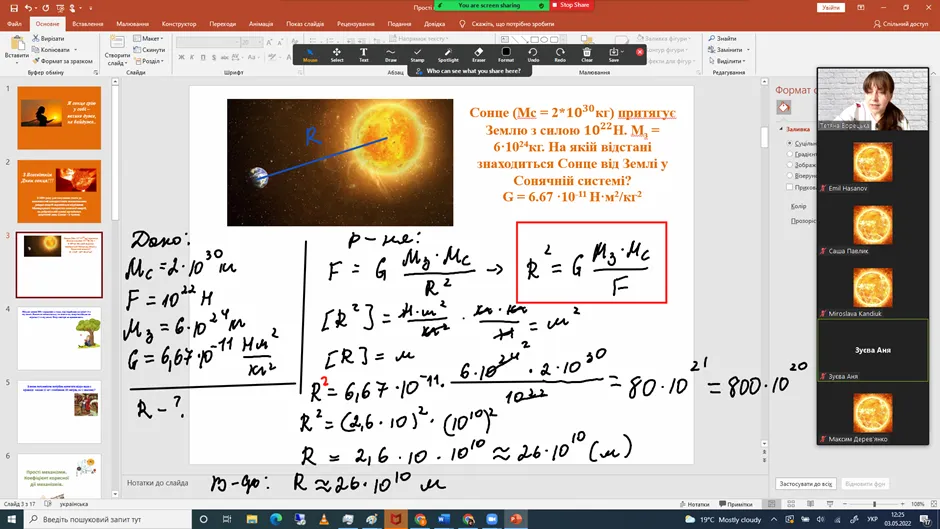Select the solid fill radio button

789,143
